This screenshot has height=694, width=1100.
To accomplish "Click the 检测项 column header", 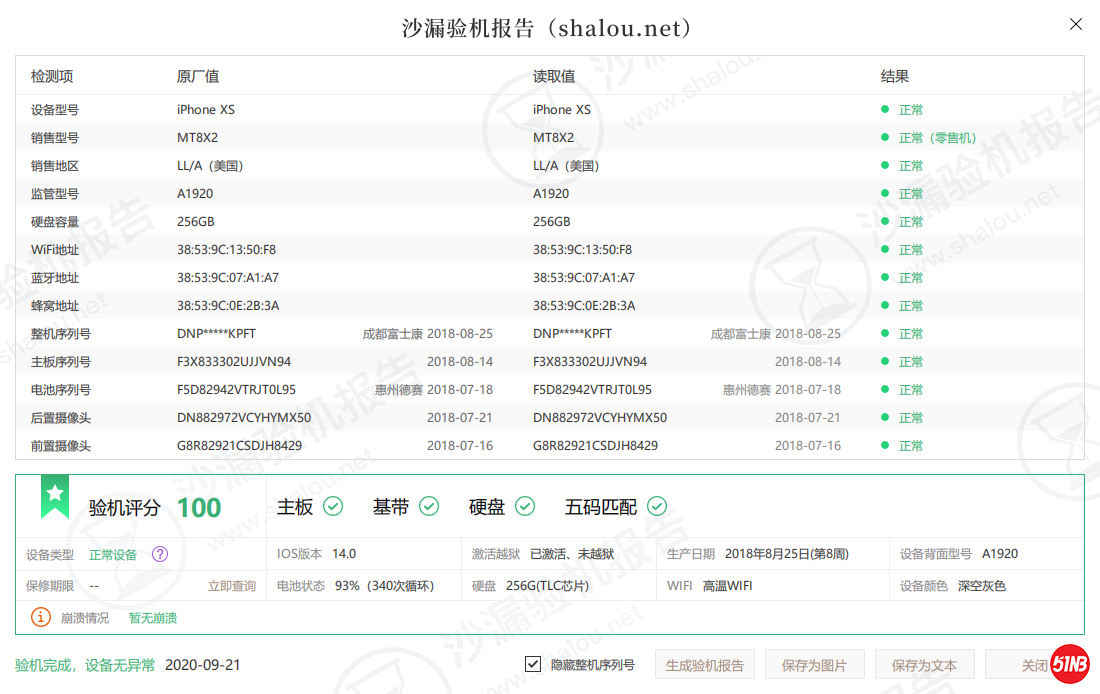I will pos(52,76).
